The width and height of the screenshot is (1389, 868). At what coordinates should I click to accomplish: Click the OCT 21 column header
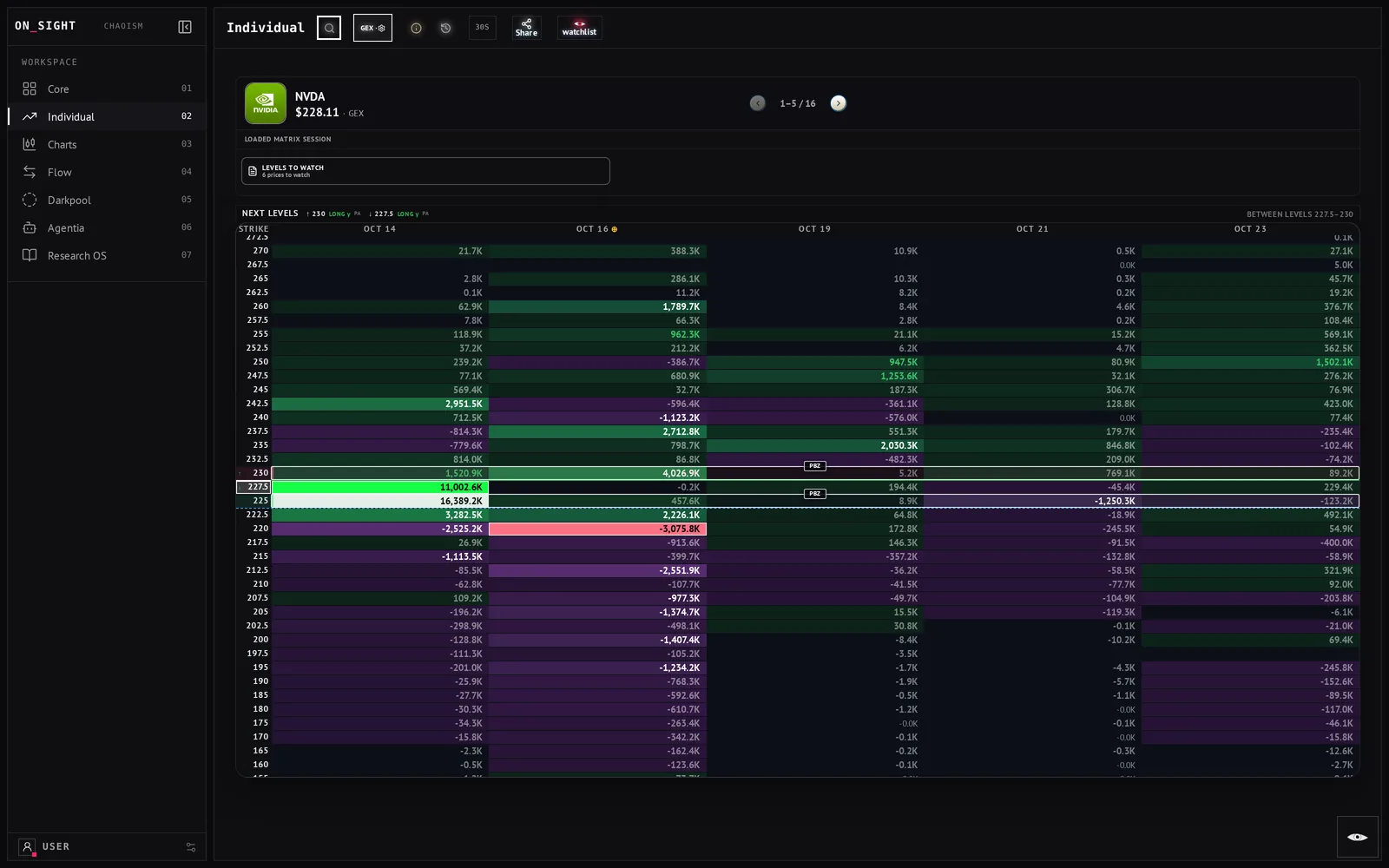point(1032,229)
